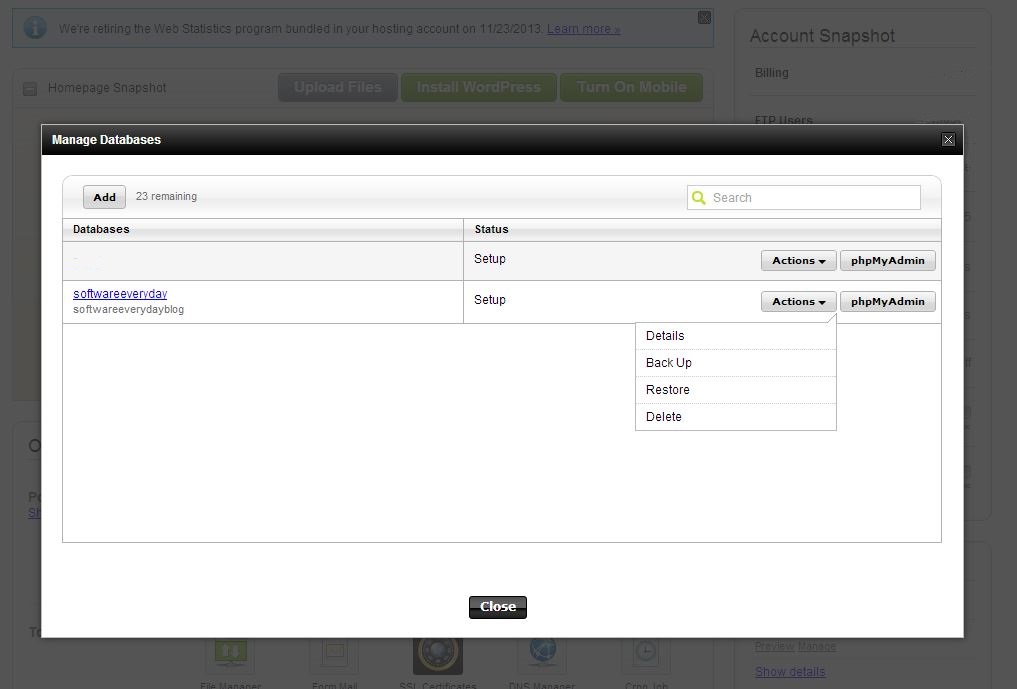This screenshot has width=1017, height=689.
Task: Select Restore from the Actions menu
Action: [x=668, y=390]
